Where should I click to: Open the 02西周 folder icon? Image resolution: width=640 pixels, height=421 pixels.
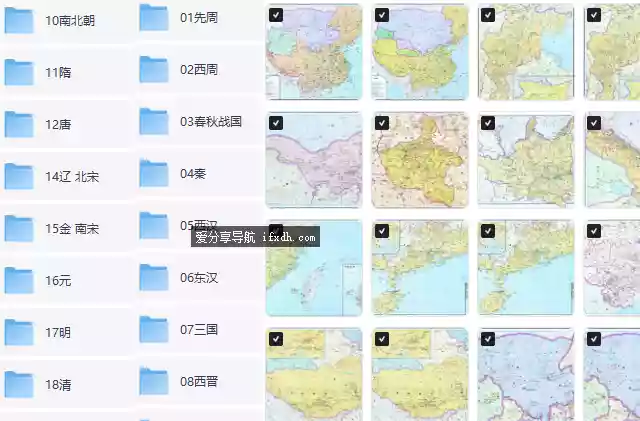coord(154,69)
